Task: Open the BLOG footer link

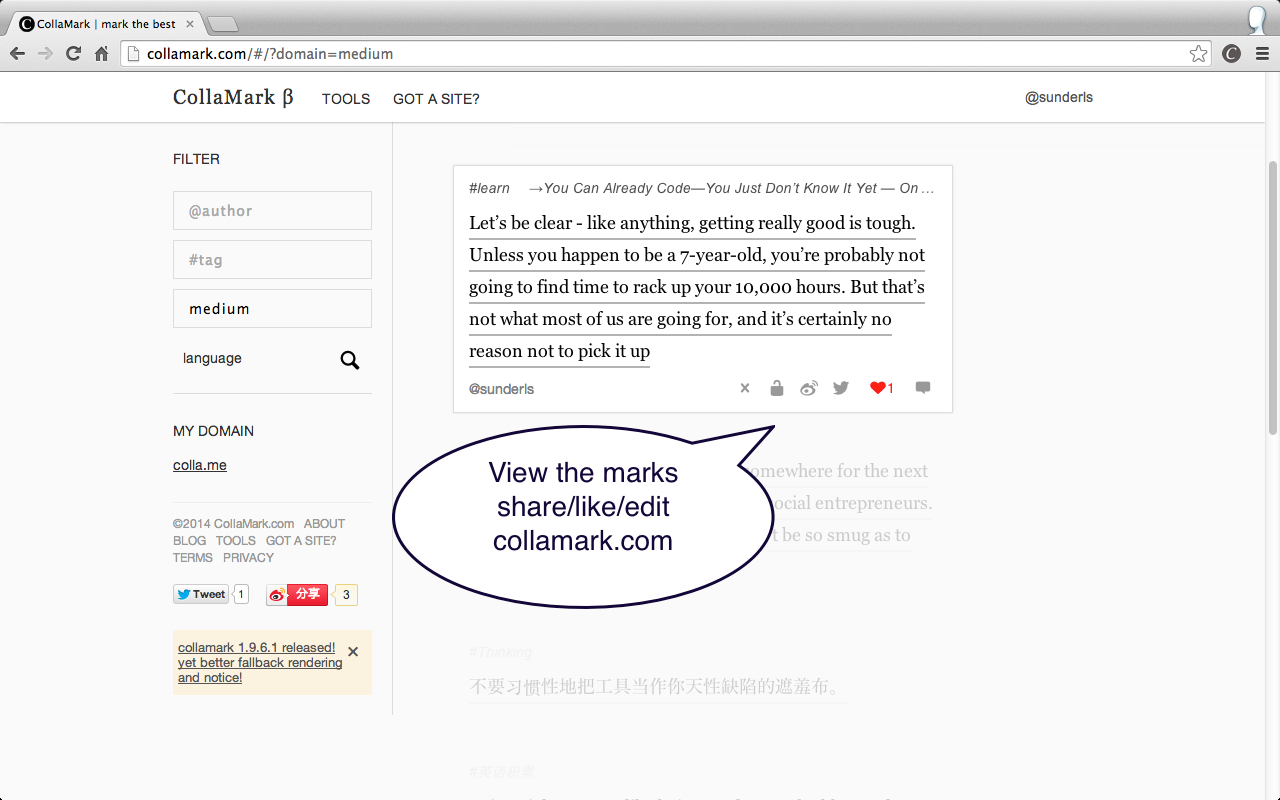Action: [189, 540]
